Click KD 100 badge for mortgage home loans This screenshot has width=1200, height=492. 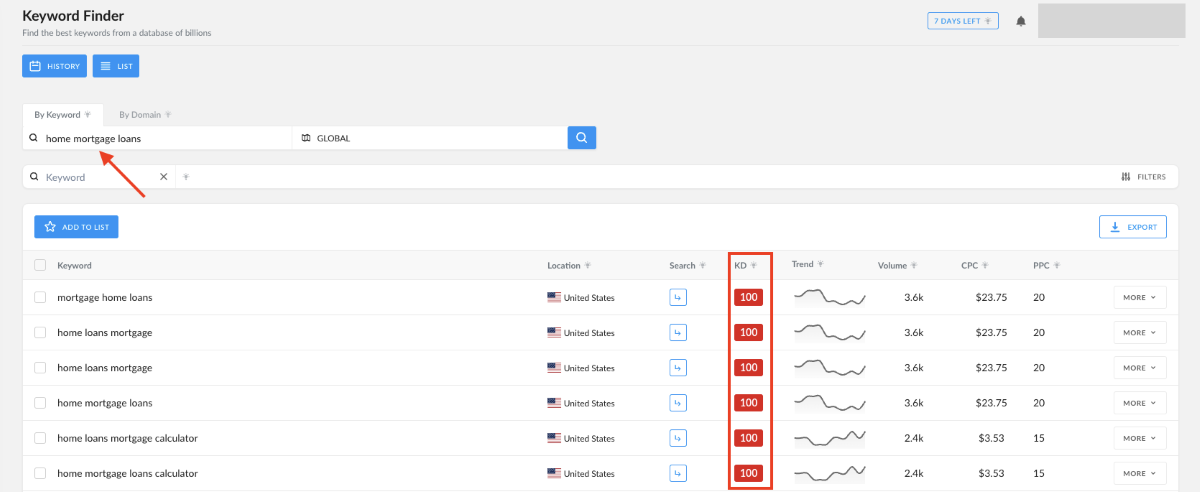[748, 297]
